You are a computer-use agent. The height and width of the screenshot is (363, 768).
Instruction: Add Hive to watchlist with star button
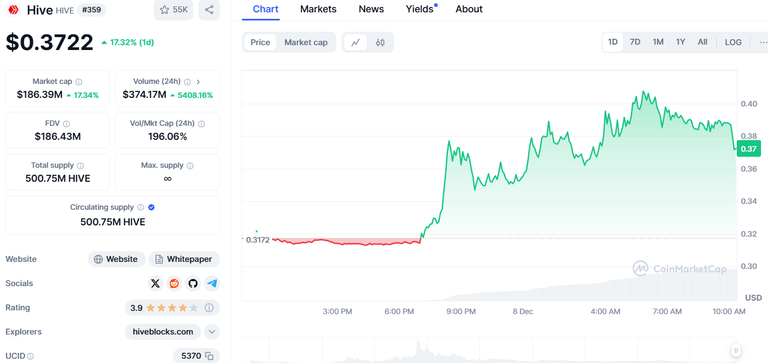pos(174,9)
